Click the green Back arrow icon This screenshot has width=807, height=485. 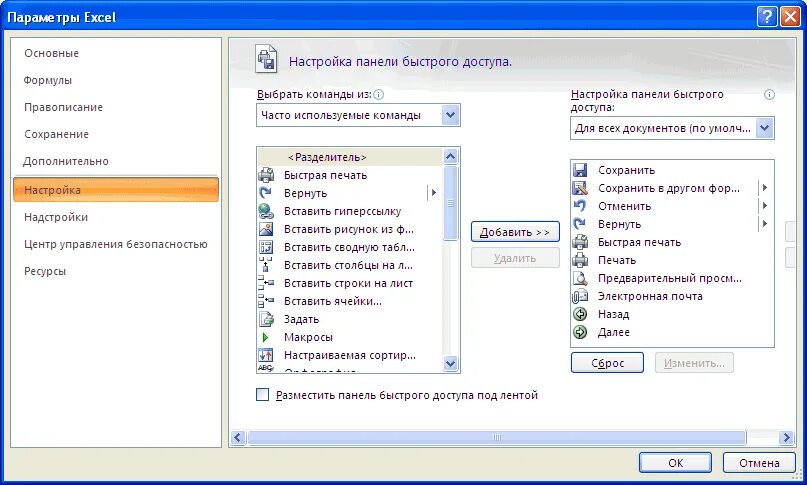[x=580, y=314]
